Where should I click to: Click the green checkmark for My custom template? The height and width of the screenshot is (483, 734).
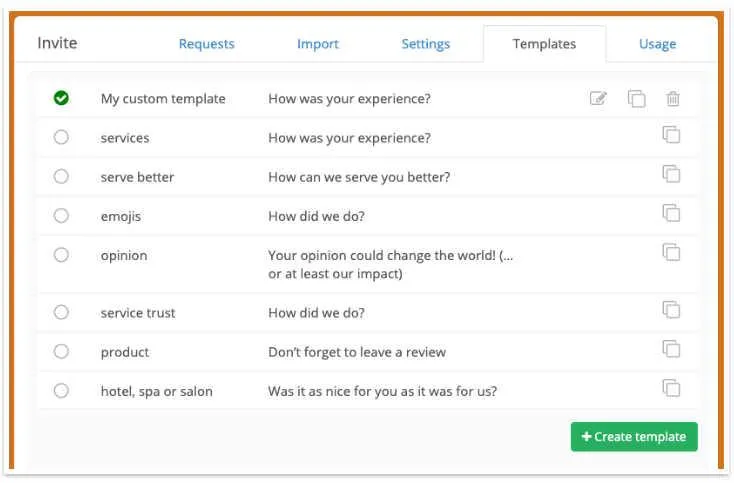[61, 98]
